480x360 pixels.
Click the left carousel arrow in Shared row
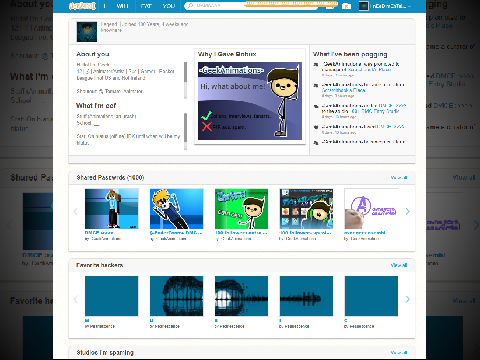pyautogui.click(x=76, y=211)
